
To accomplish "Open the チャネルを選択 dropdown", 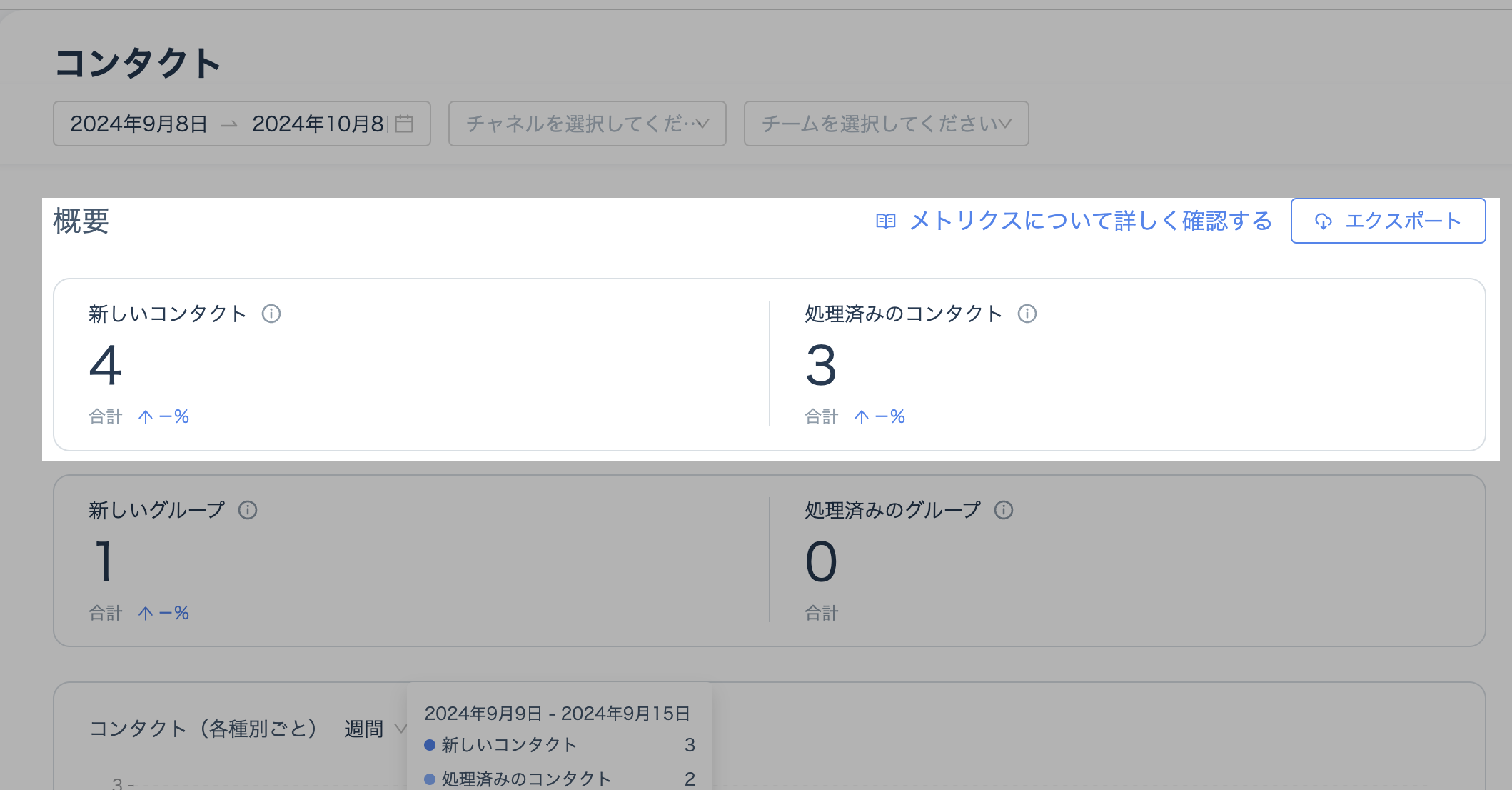I will pos(587,124).
